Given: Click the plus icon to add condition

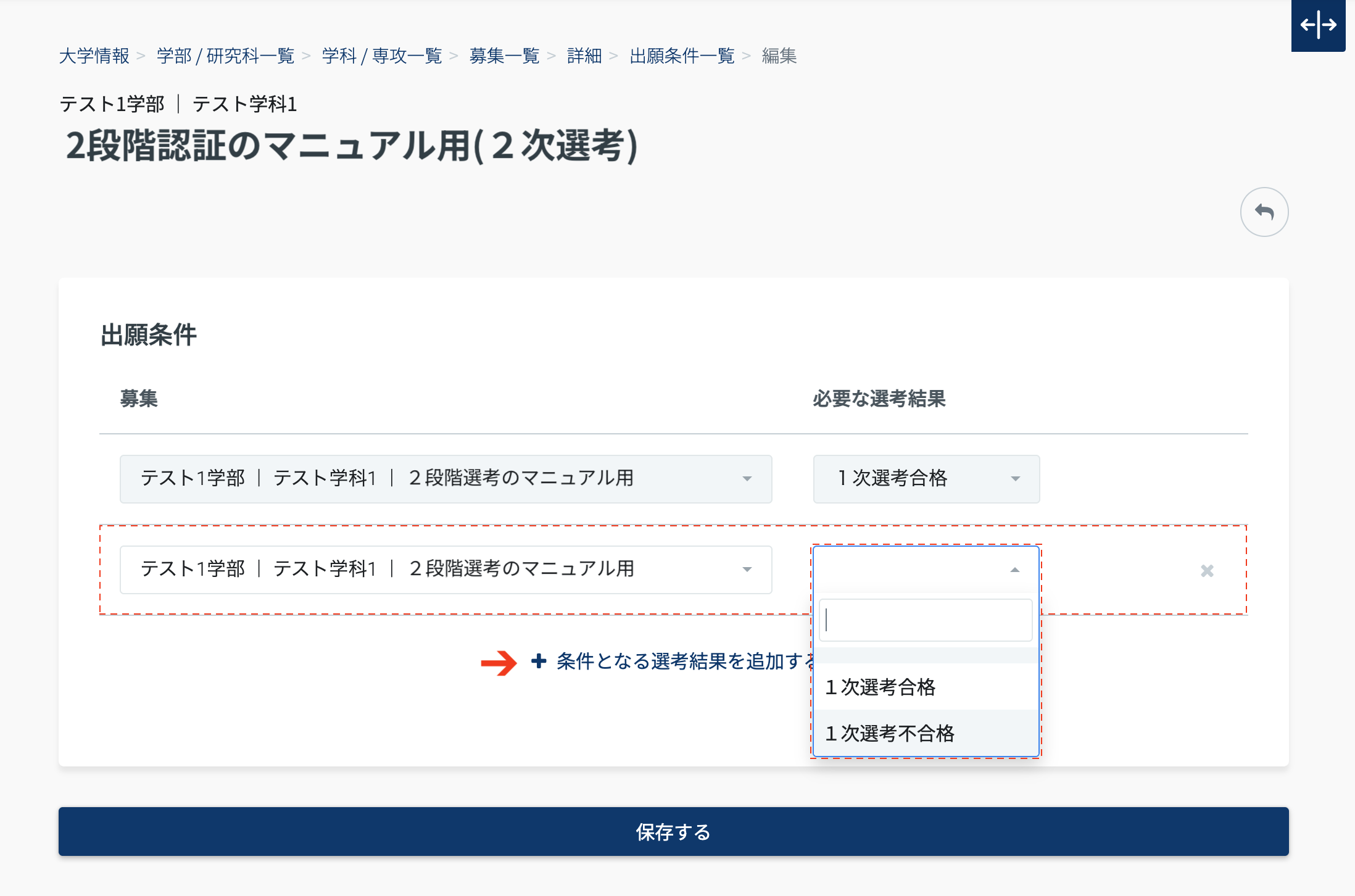Looking at the screenshot, I should (539, 661).
